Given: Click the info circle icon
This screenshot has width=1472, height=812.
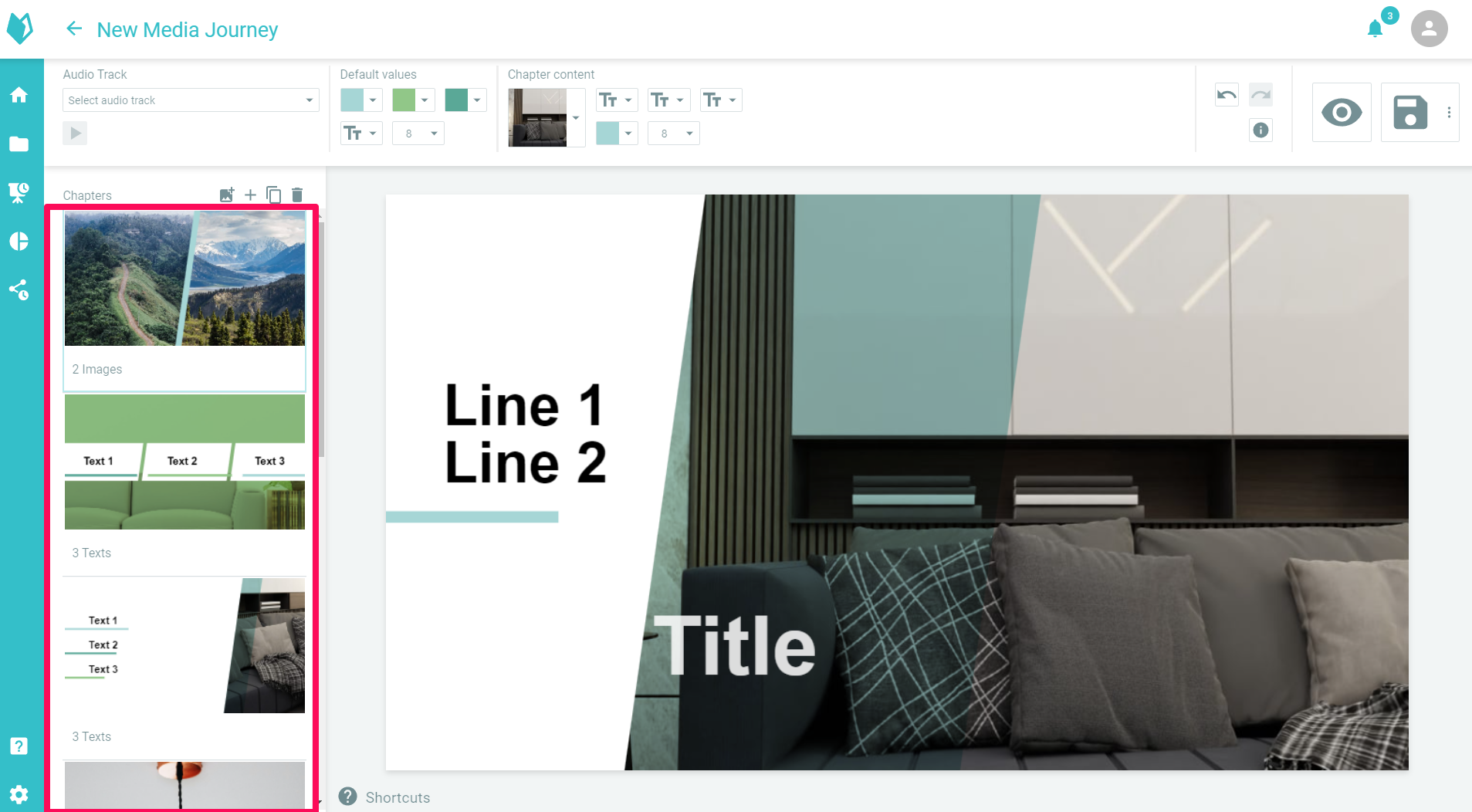Looking at the screenshot, I should (x=1261, y=130).
